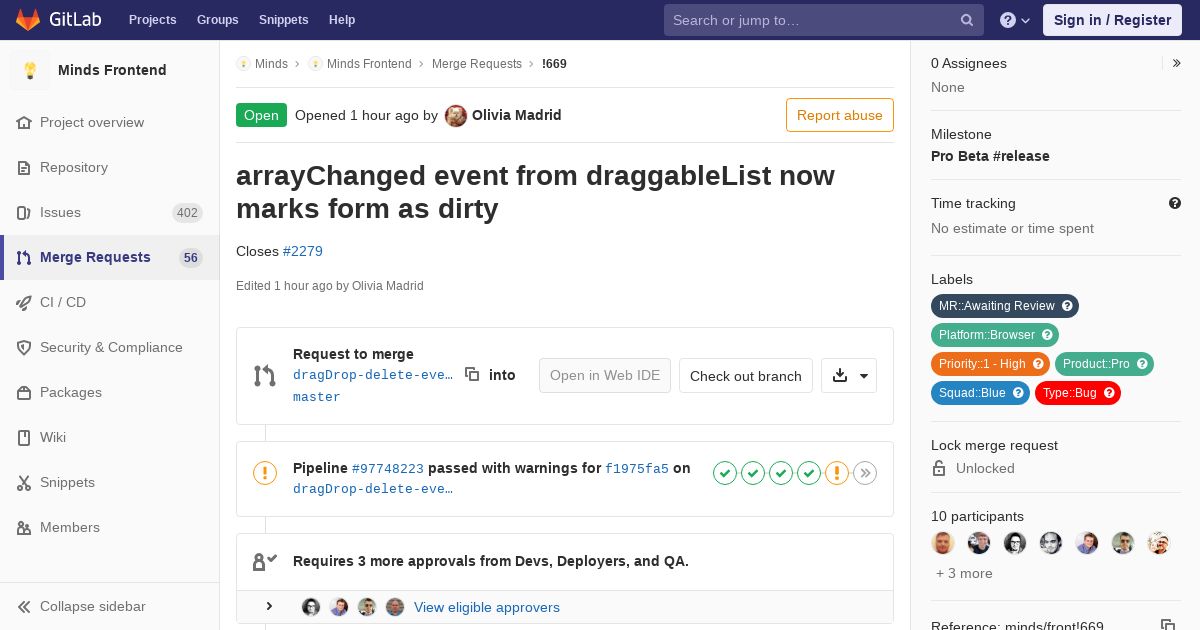Click the Members people icon
The image size is (1200, 630).
point(24,528)
